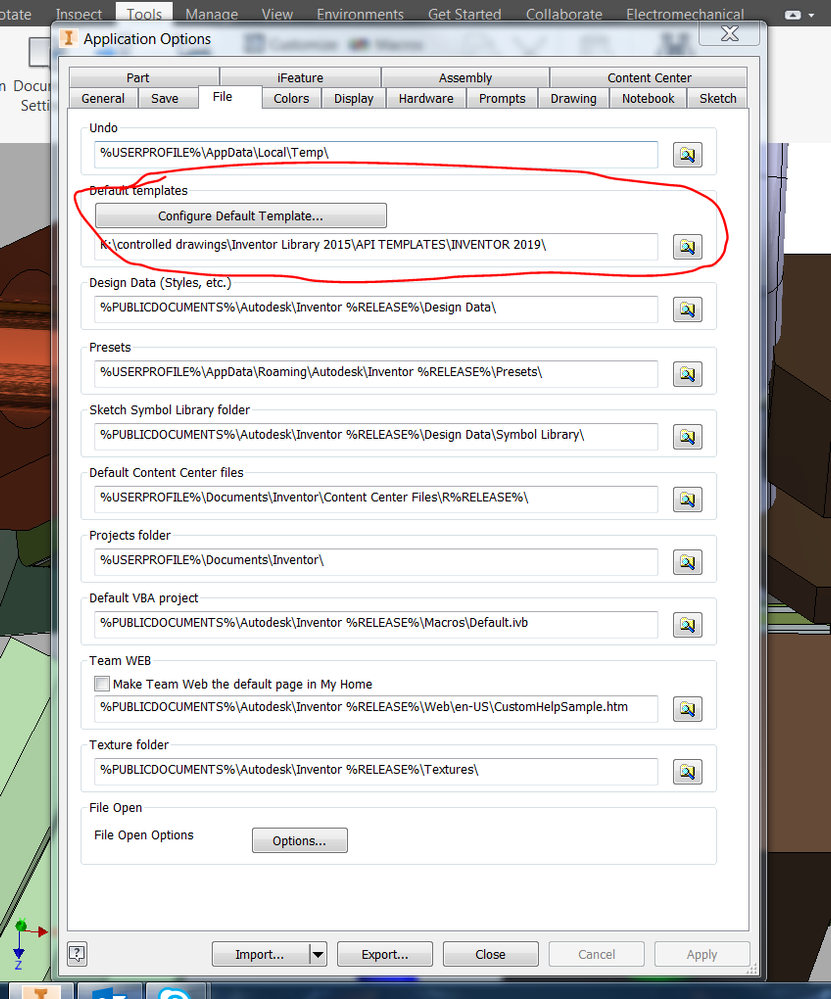
Task: Open the Electromechanical ribbon tab
Action: [685, 14]
